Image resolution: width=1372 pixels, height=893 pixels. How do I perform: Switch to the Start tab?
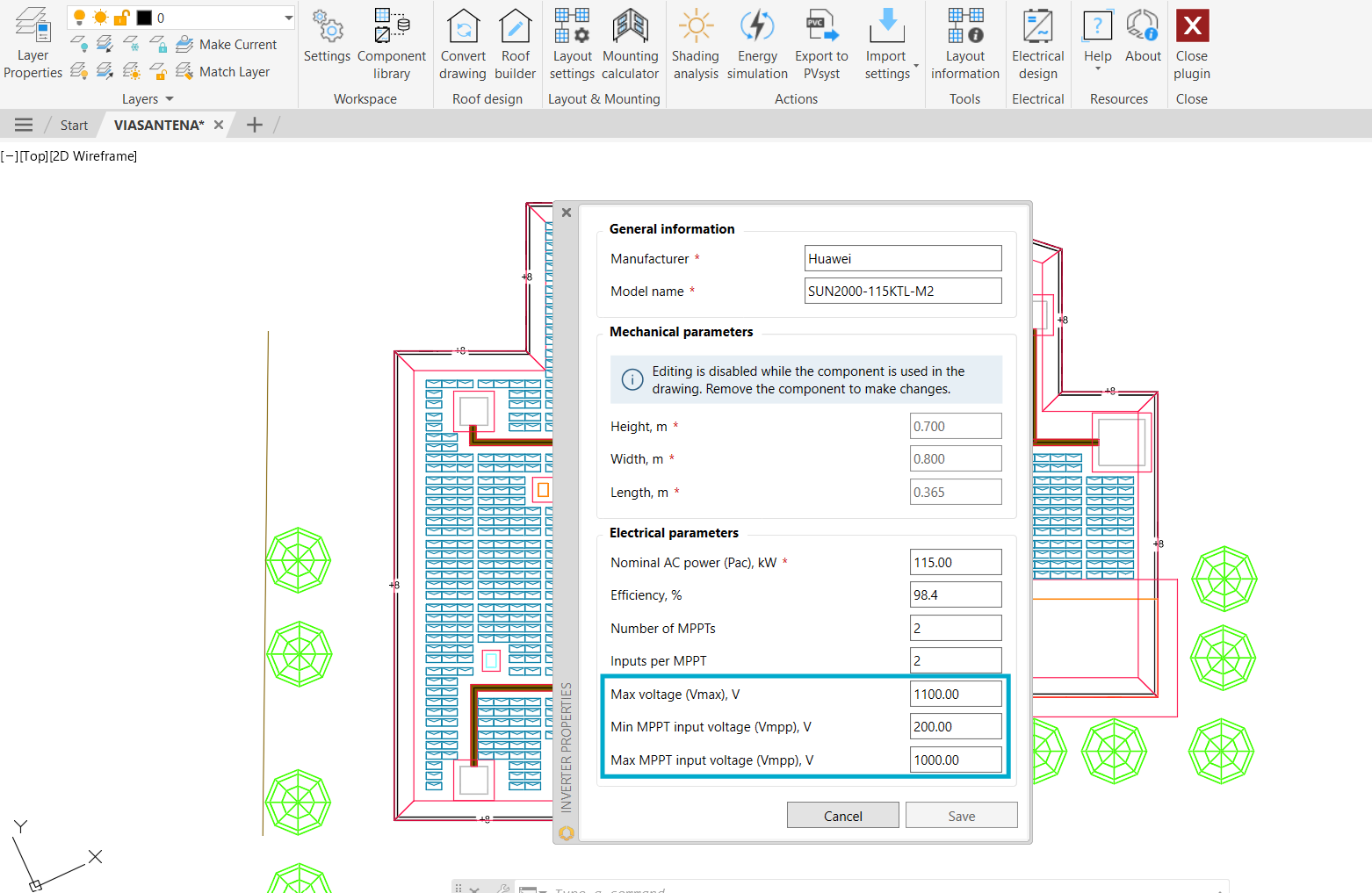74,125
